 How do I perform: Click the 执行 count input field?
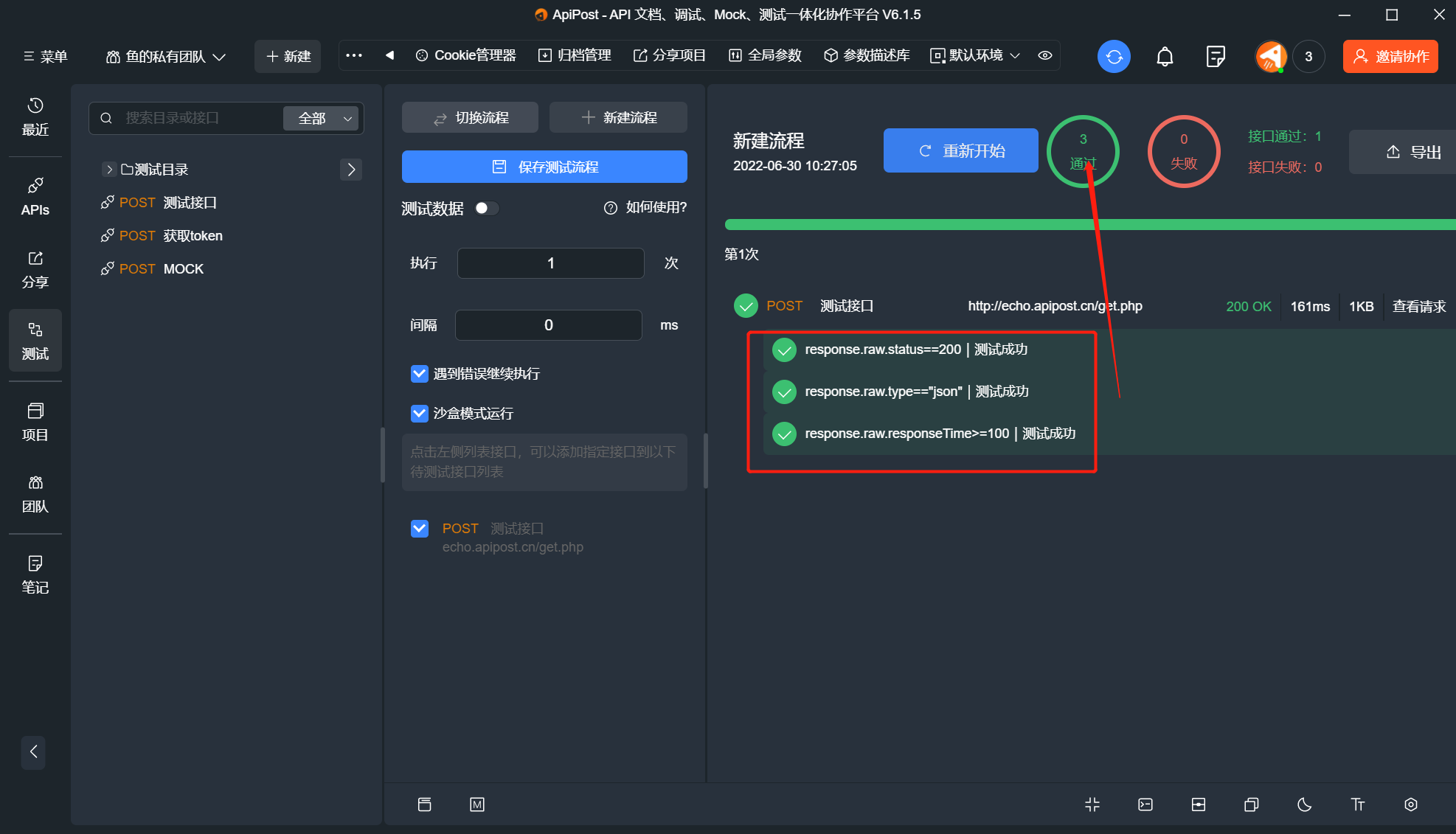click(x=550, y=263)
